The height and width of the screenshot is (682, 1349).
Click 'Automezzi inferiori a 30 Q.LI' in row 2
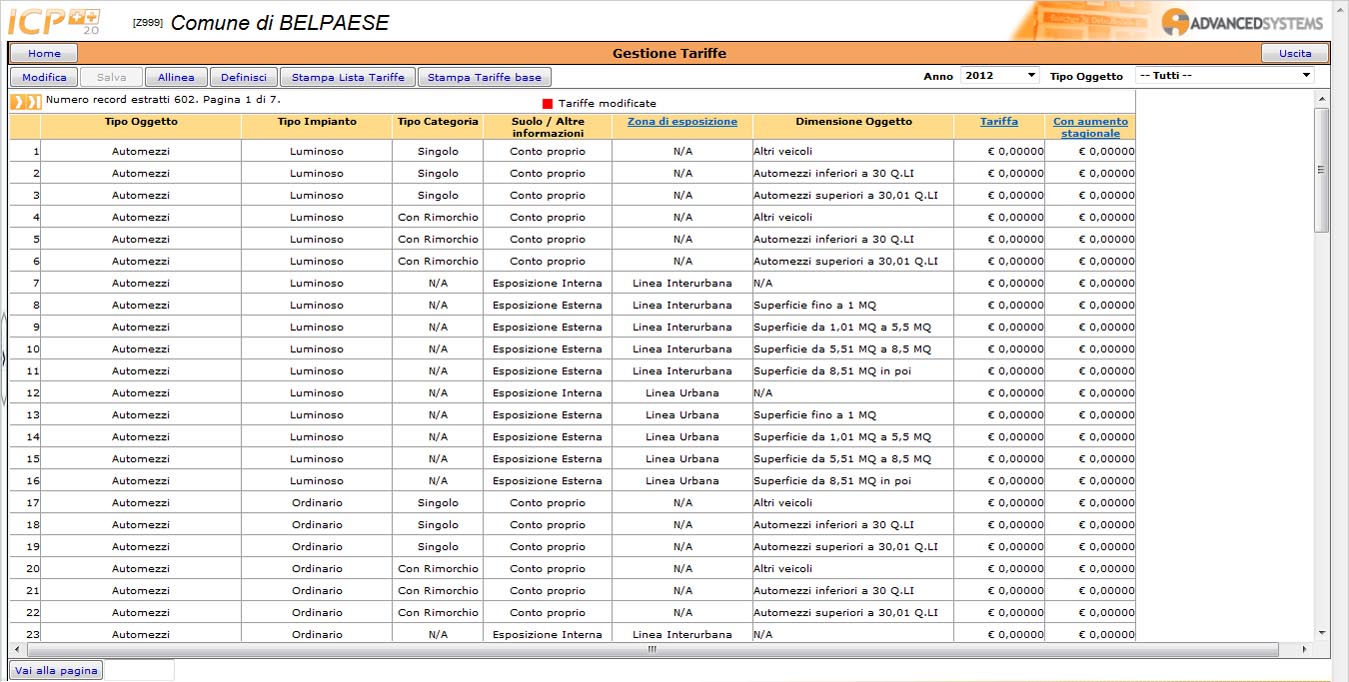pos(833,173)
